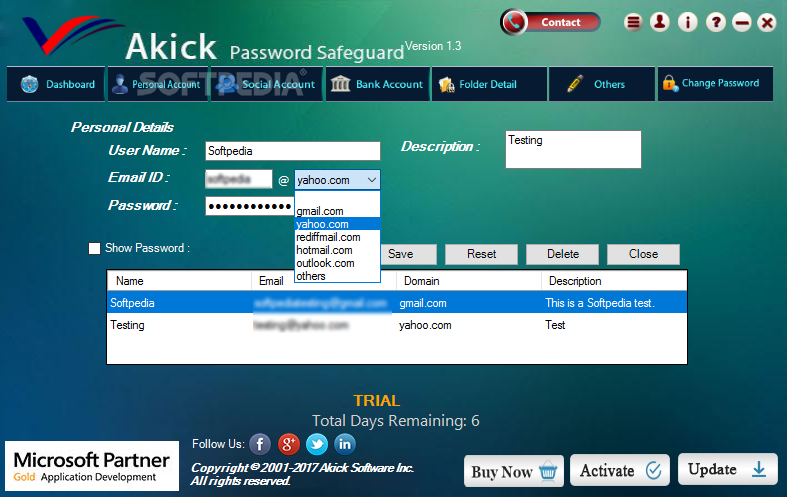Viewport: 787px width, 497px height.
Task: Click the Save button
Action: pos(409,254)
